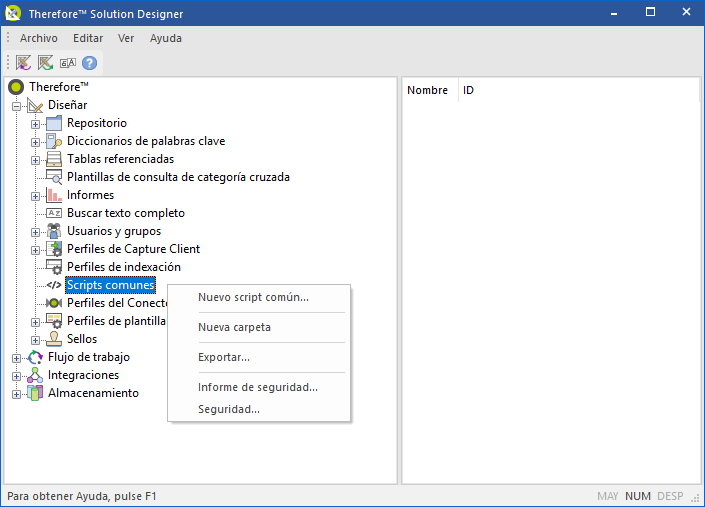Click the Perfiles de indexación gear icon
Image resolution: width=705 pixels, height=507 pixels.
click(x=54, y=267)
